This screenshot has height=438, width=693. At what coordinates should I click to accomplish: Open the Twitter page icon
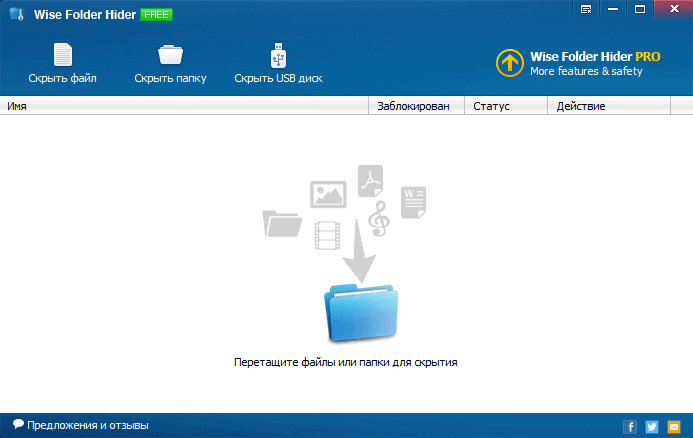[x=652, y=427]
